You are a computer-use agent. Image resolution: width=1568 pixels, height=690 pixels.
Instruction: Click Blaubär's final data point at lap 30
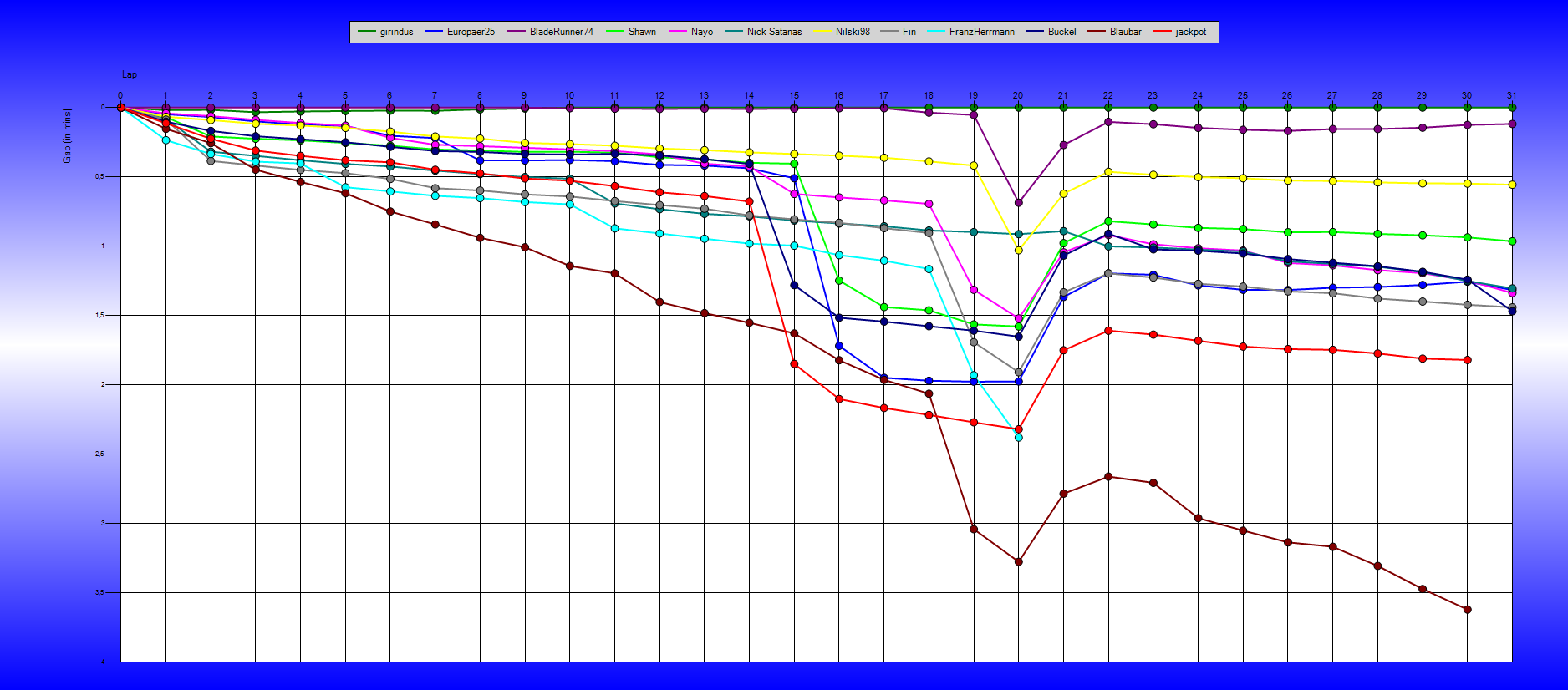[1467, 610]
